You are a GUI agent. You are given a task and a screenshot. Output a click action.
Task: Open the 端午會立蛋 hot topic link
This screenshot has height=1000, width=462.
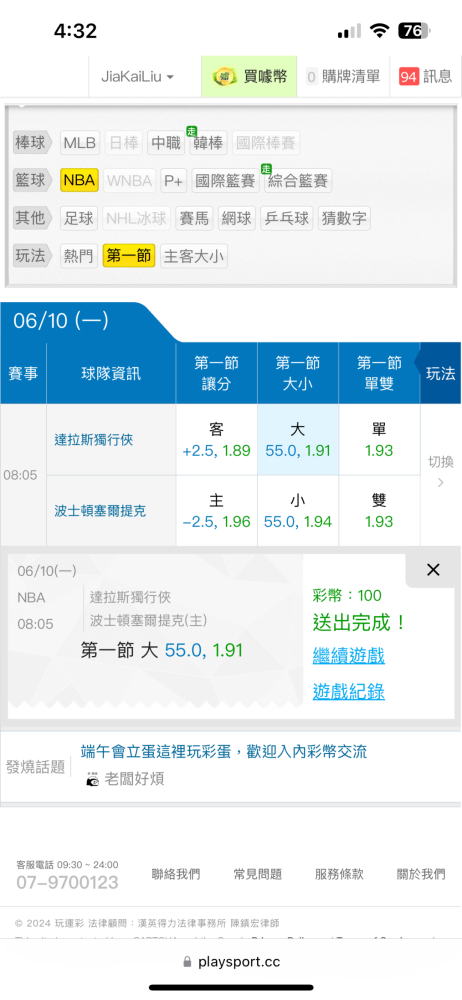click(224, 751)
